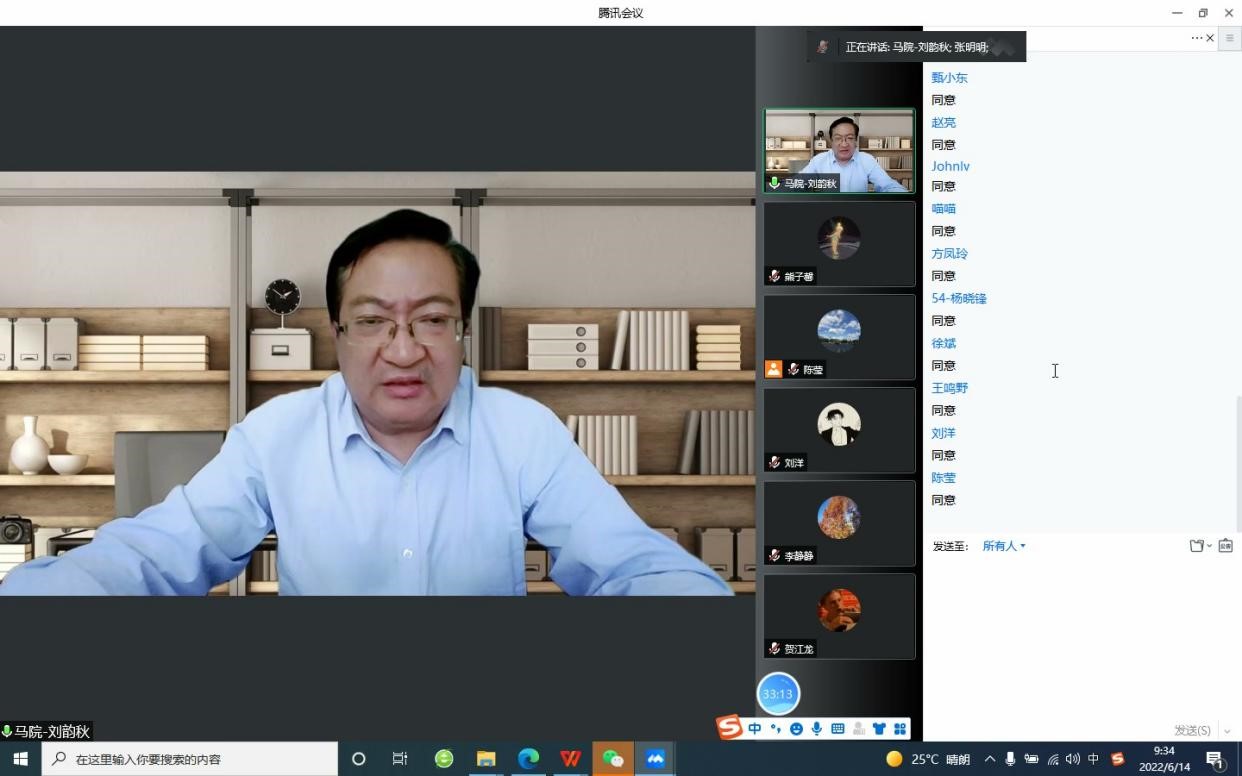The width and height of the screenshot is (1242, 776).
Task: Select 李静静's participant video tile
Action: click(x=839, y=523)
